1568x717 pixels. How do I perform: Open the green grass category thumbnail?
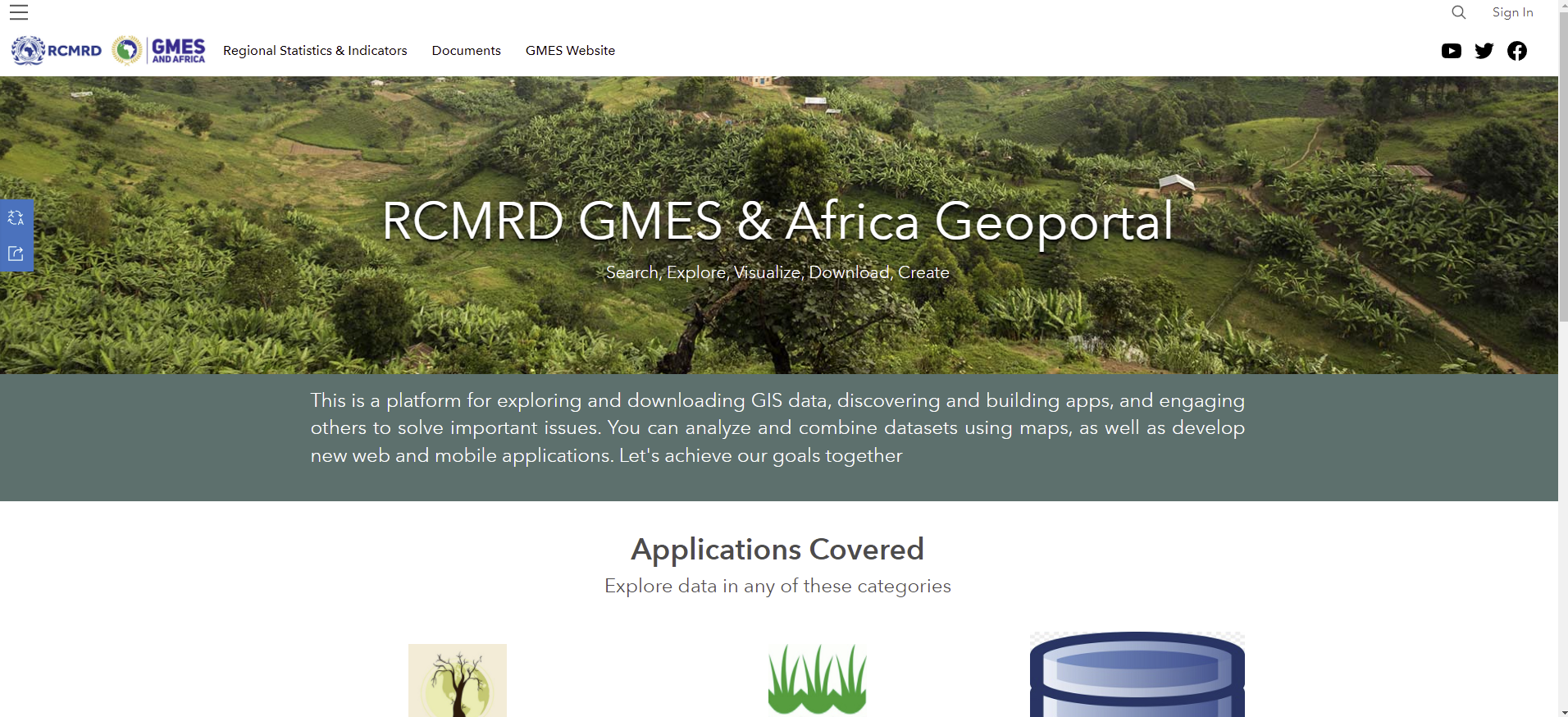click(817, 679)
